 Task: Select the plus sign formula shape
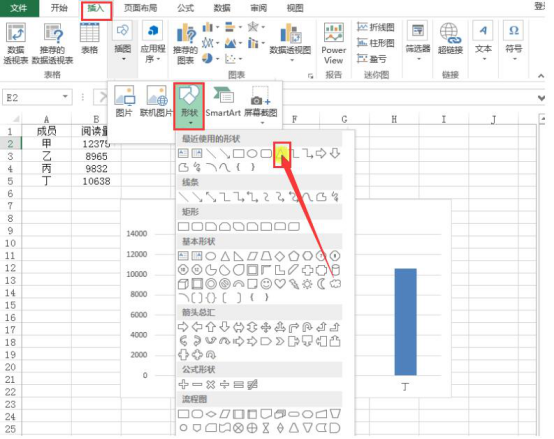pos(183,384)
